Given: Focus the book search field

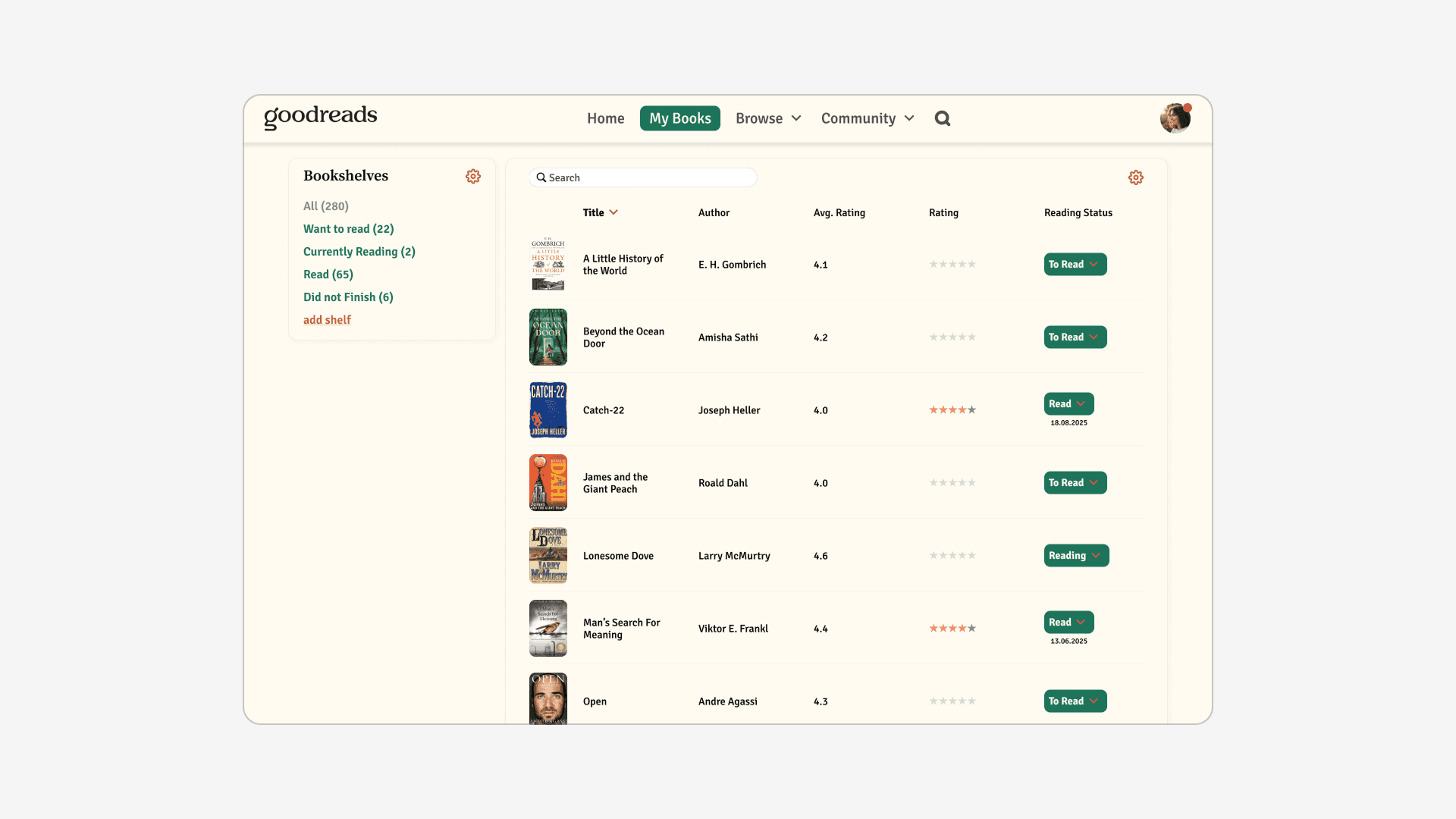Looking at the screenshot, I should [x=643, y=177].
